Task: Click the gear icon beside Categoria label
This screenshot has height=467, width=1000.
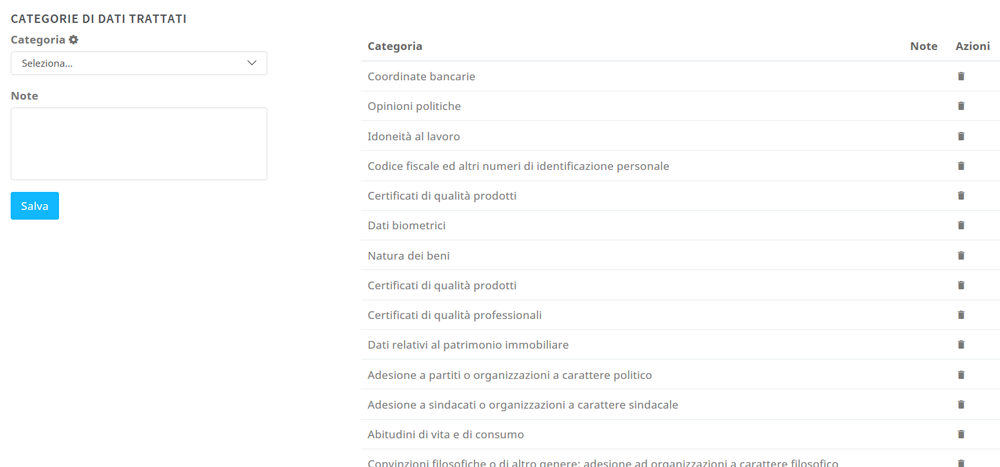Action: tap(74, 40)
